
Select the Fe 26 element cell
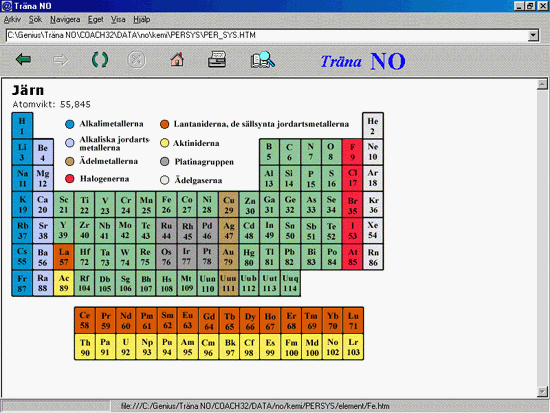click(166, 205)
